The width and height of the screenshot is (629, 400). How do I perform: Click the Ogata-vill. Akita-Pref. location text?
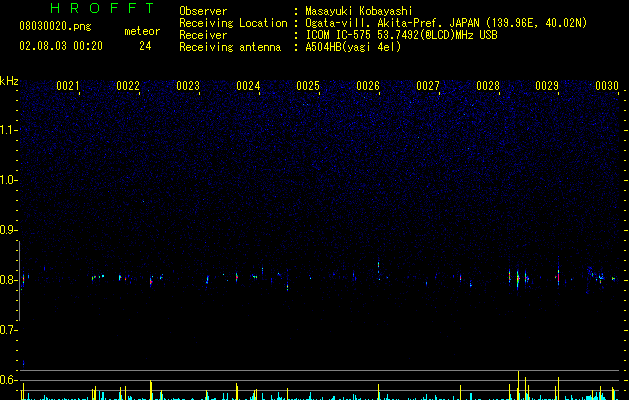446,23
